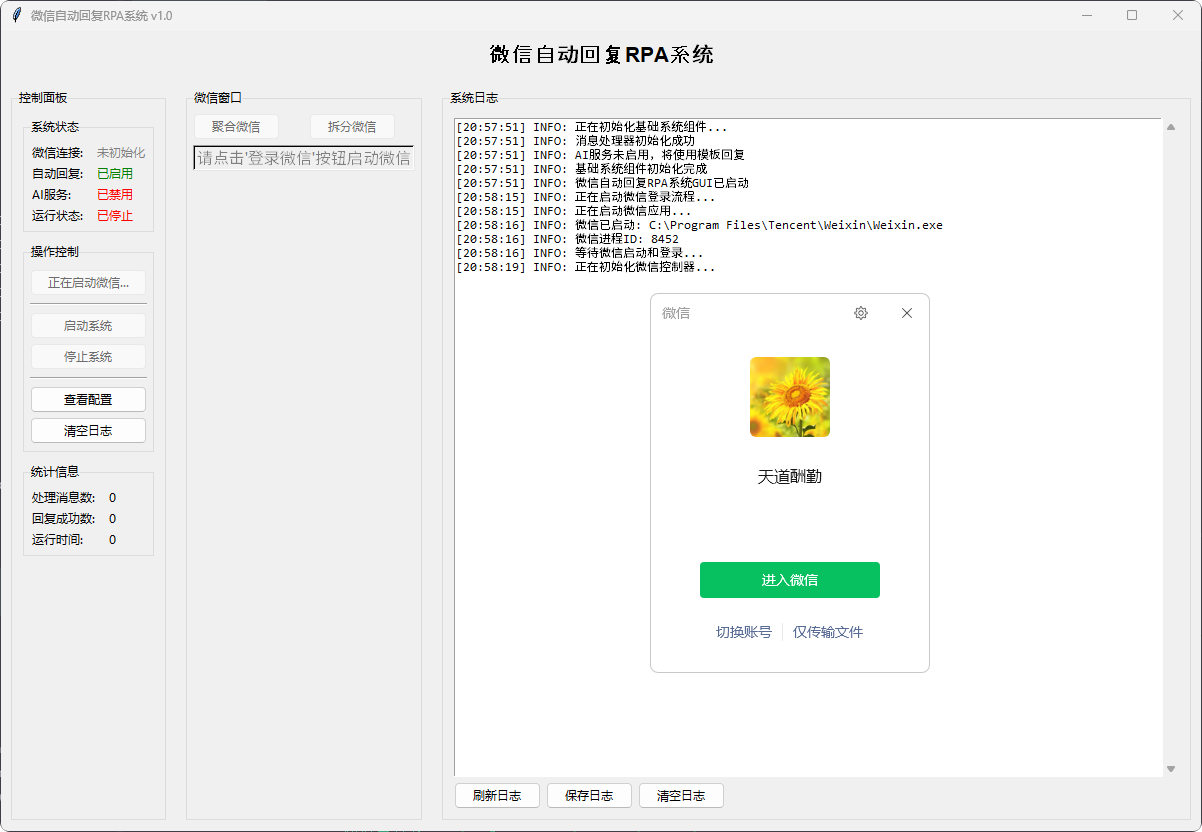Click the app feather icon in title bar
Screen dimensions: 1202x832
click(x=16, y=15)
